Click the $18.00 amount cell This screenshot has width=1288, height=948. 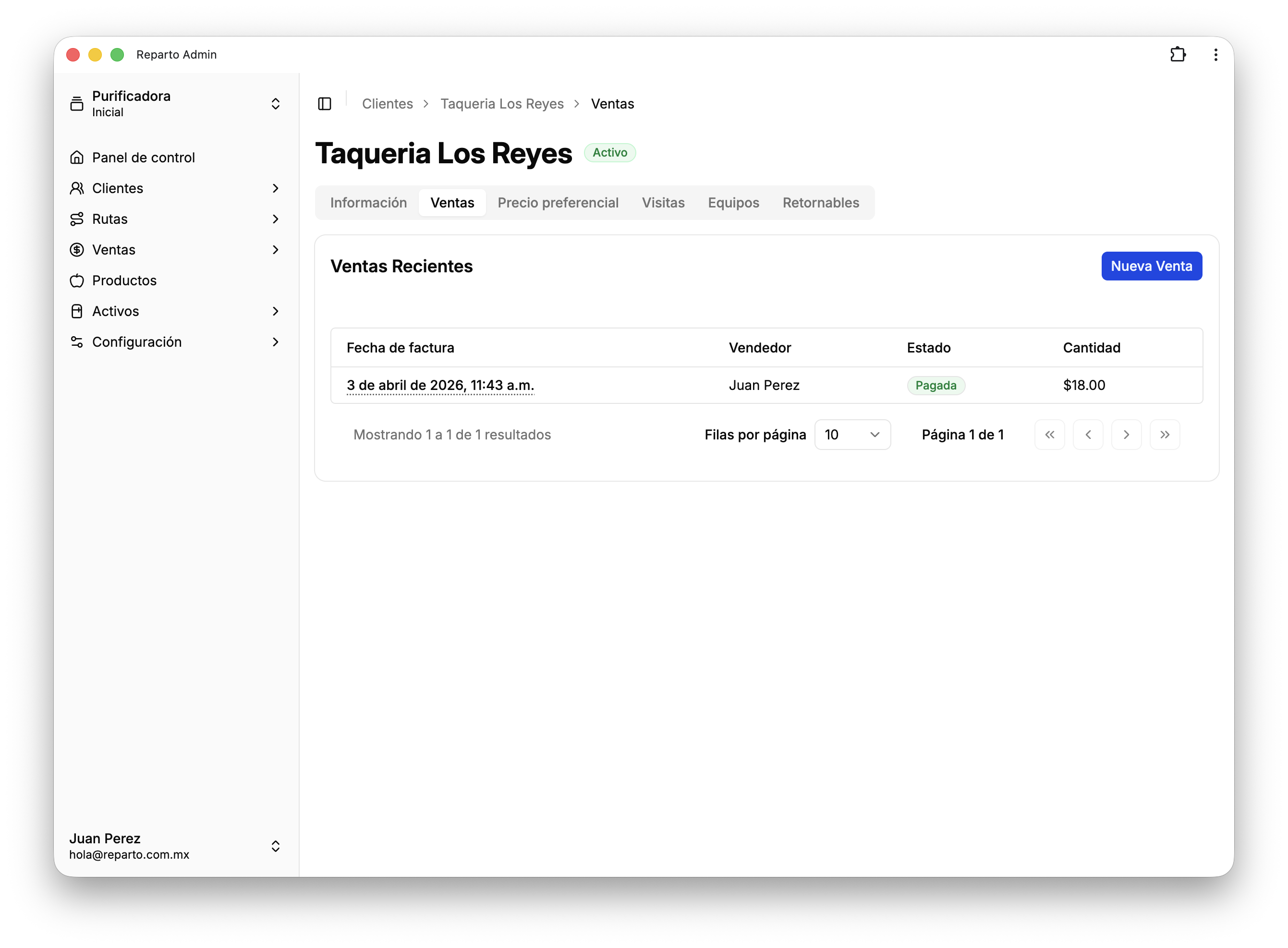point(1084,385)
